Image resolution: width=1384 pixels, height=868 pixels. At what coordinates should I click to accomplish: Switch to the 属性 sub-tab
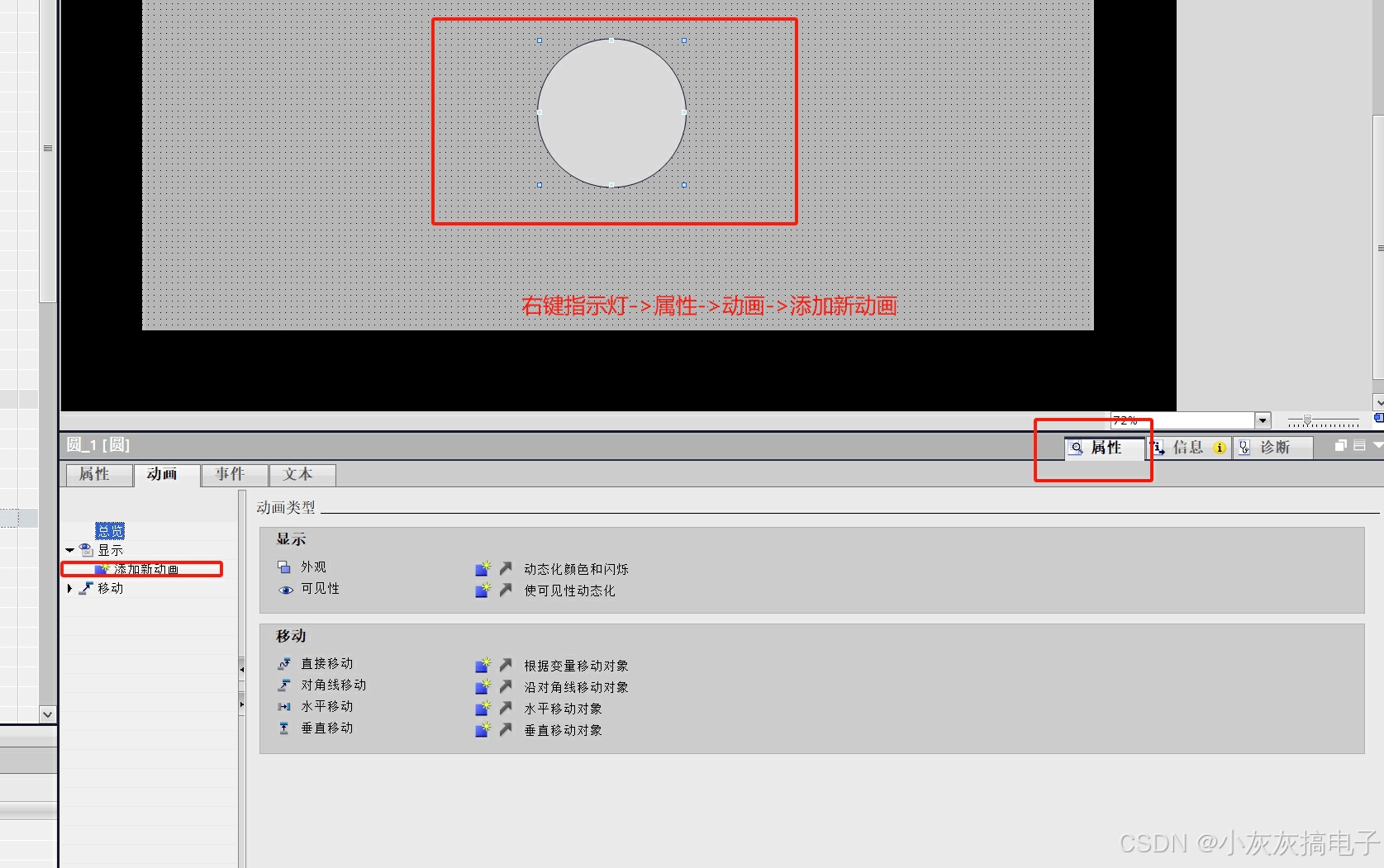click(x=99, y=475)
